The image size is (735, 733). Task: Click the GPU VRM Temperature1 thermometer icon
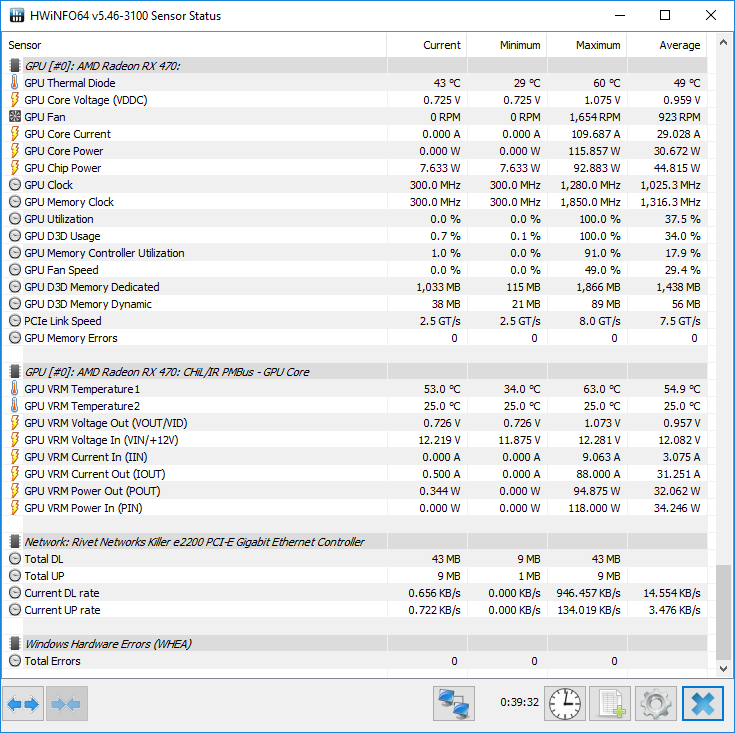click(x=15, y=389)
